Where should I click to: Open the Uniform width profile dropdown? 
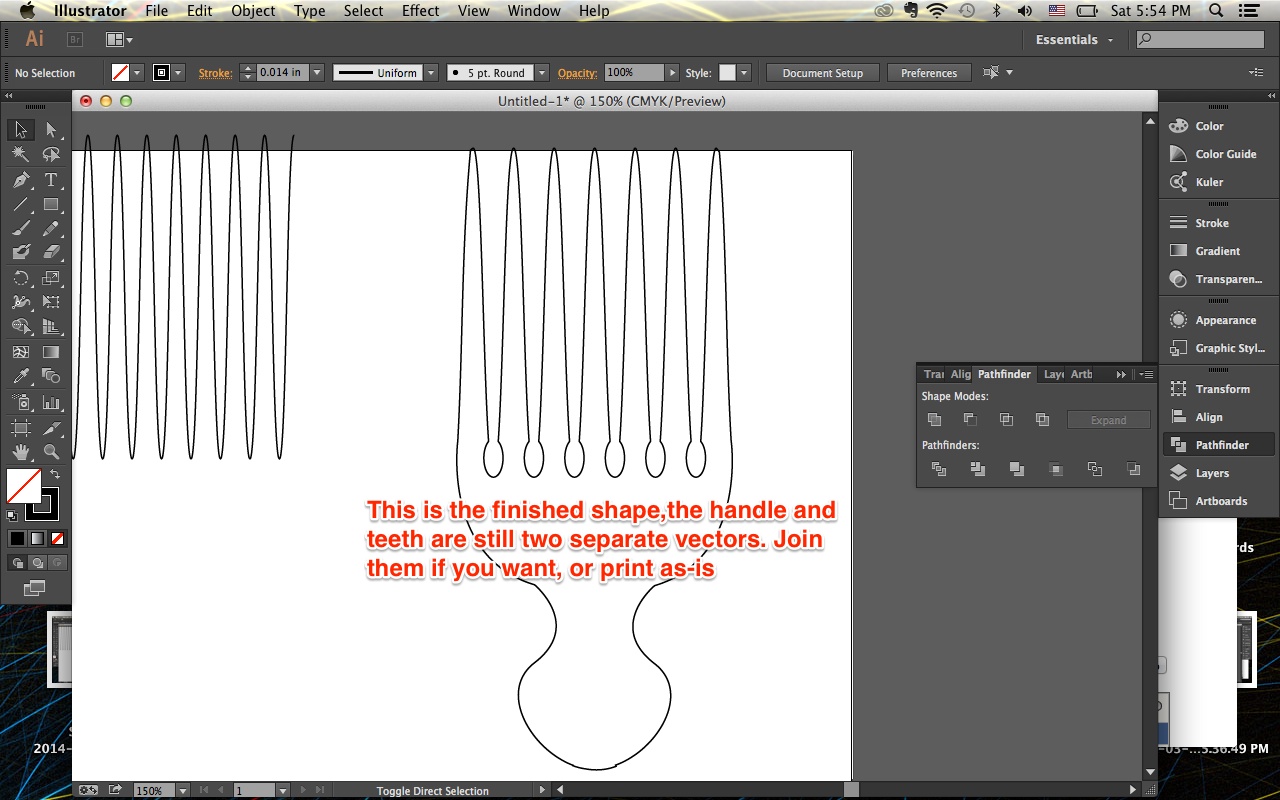[431, 72]
